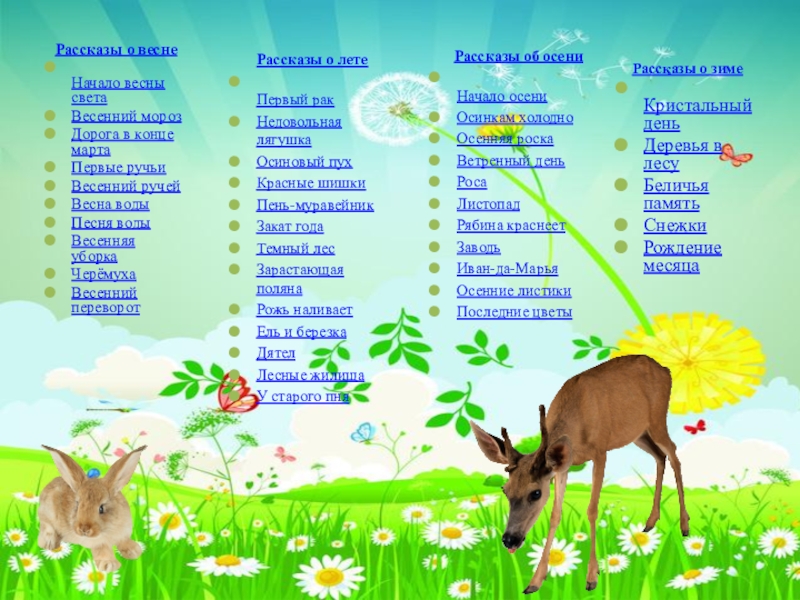The width and height of the screenshot is (800, 600).
Task: Open the 'Беличья память' link
Action: (676, 195)
